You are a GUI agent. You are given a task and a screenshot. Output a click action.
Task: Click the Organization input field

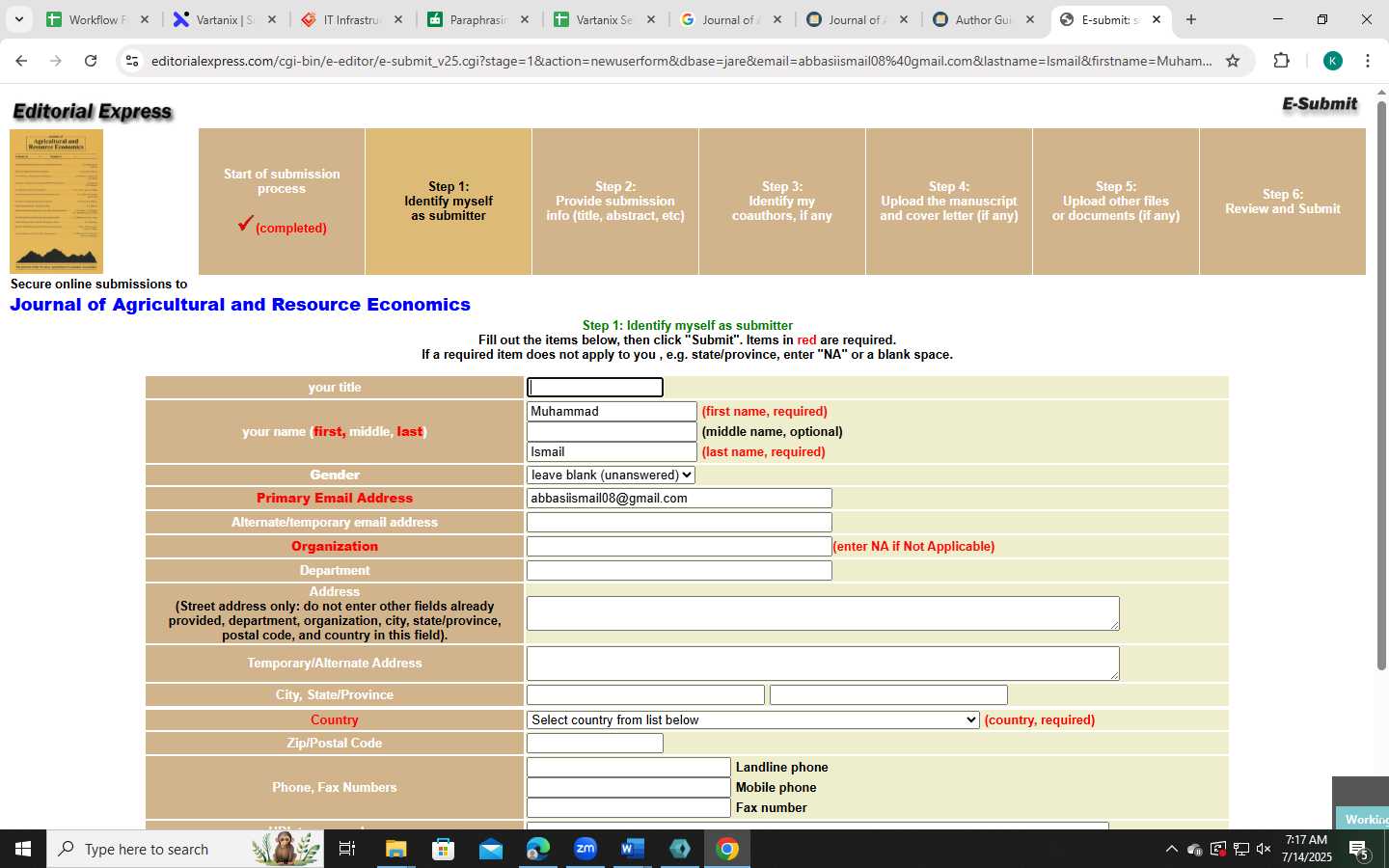click(x=679, y=546)
